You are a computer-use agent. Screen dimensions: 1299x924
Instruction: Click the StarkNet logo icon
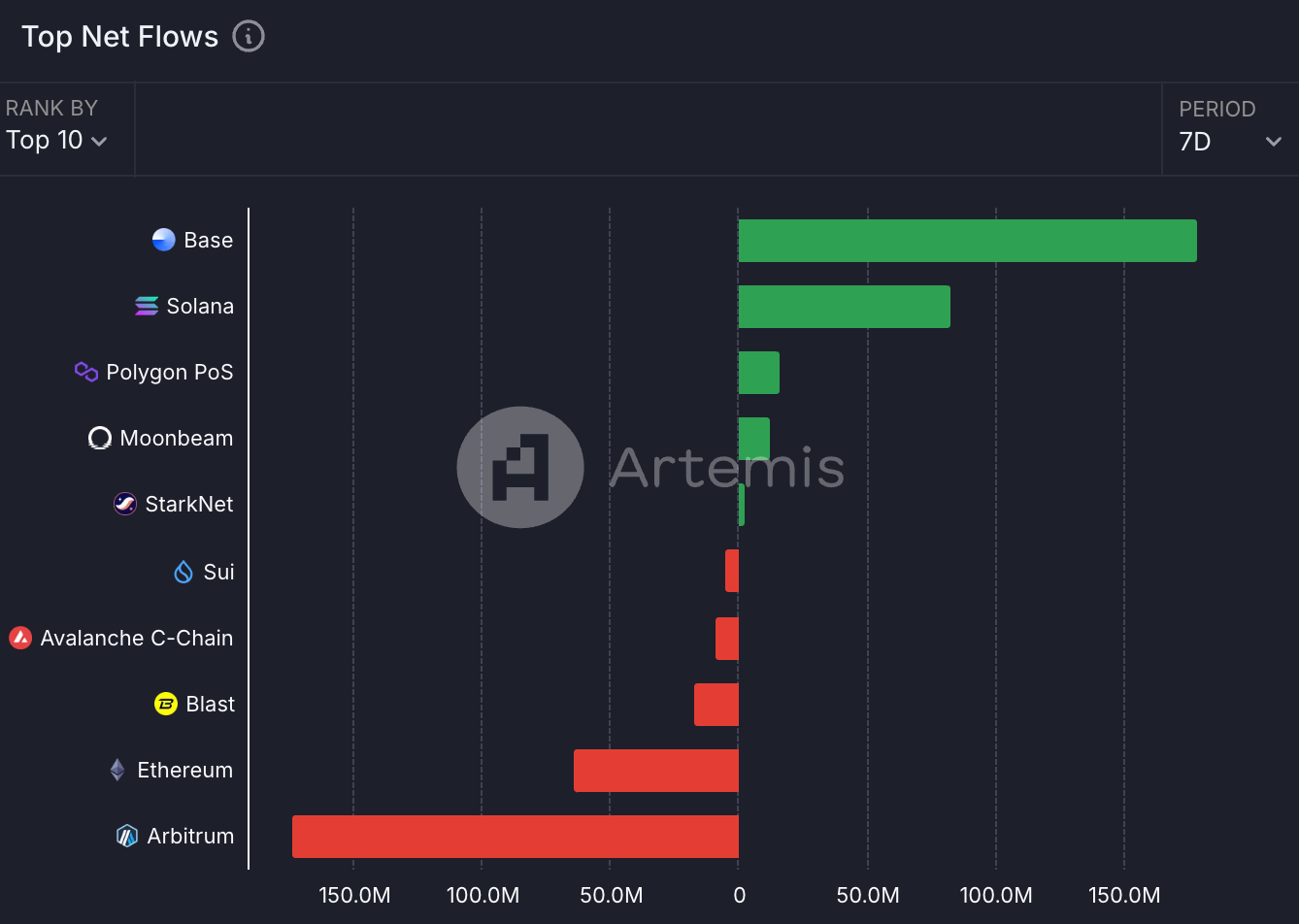coord(125,504)
